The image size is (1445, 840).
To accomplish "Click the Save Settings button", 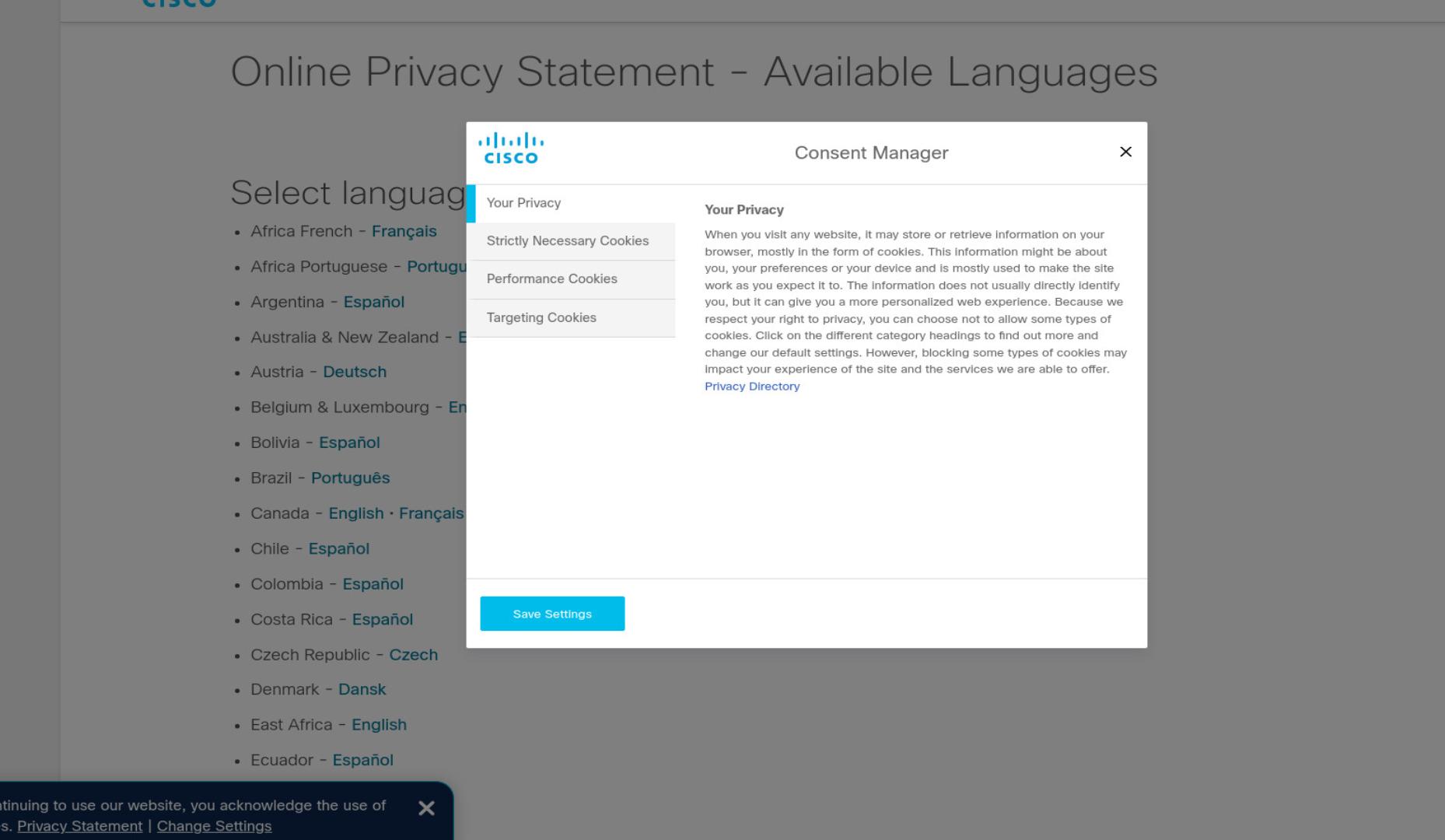I will click(552, 614).
